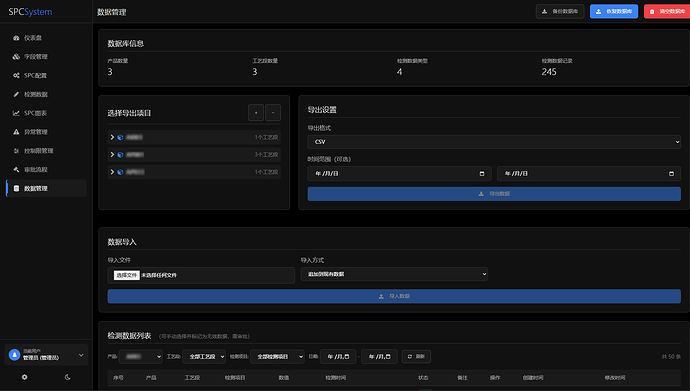Open settings gear at sidebar bottom

tap(25, 377)
